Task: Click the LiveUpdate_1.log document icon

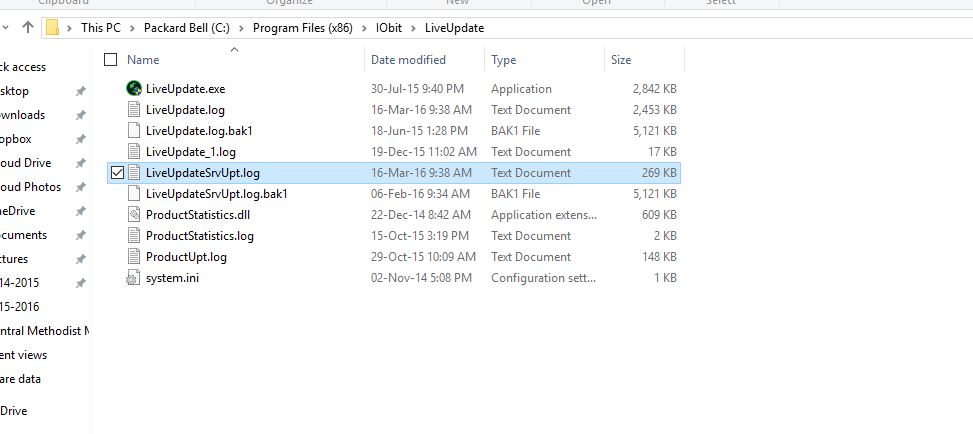Action: (x=133, y=151)
